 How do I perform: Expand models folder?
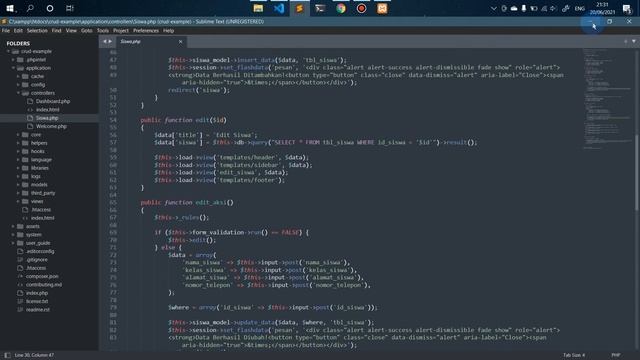coord(18,185)
